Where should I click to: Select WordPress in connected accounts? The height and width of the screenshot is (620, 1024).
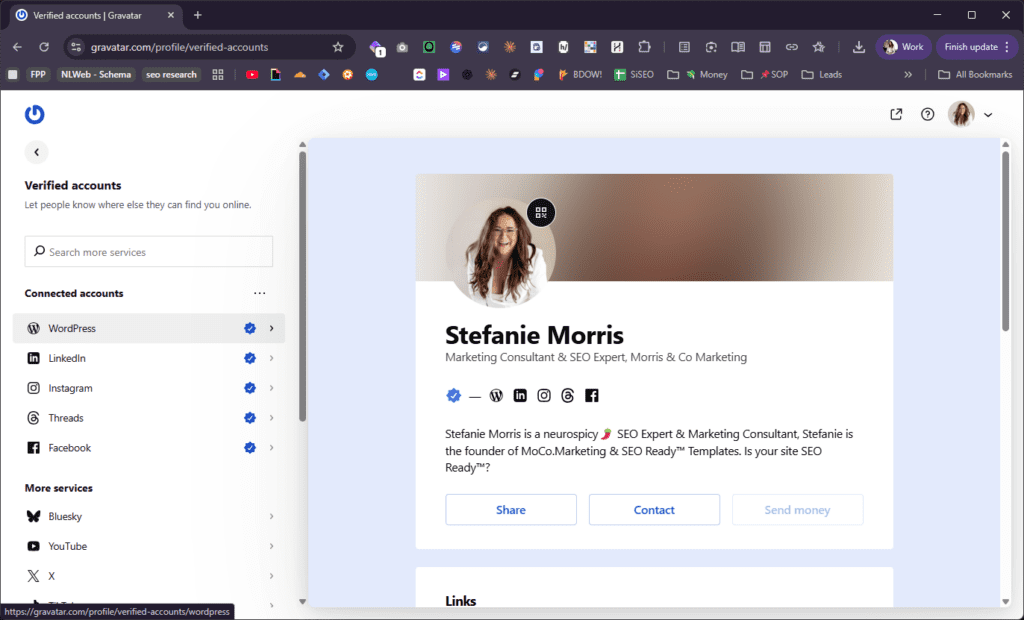tap(72, 328)
